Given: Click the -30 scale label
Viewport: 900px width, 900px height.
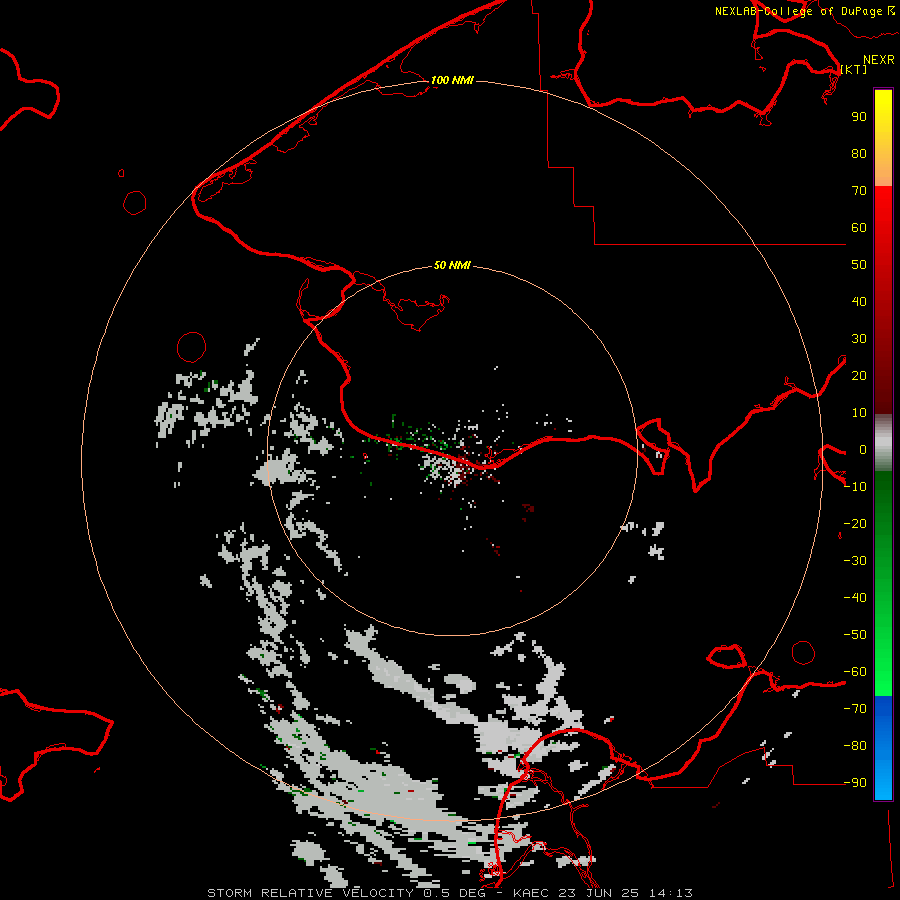Looking at the screenshot, I should pyautogui.click(x=855, y=561).
